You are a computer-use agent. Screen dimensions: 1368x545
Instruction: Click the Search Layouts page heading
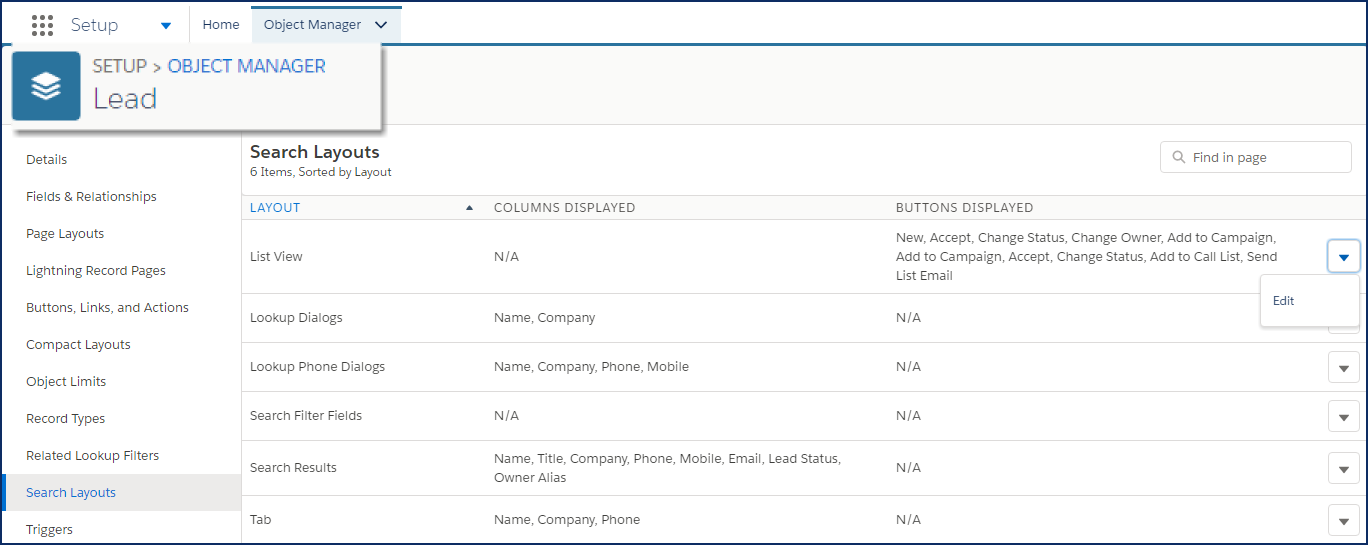(x=315, y=152)
